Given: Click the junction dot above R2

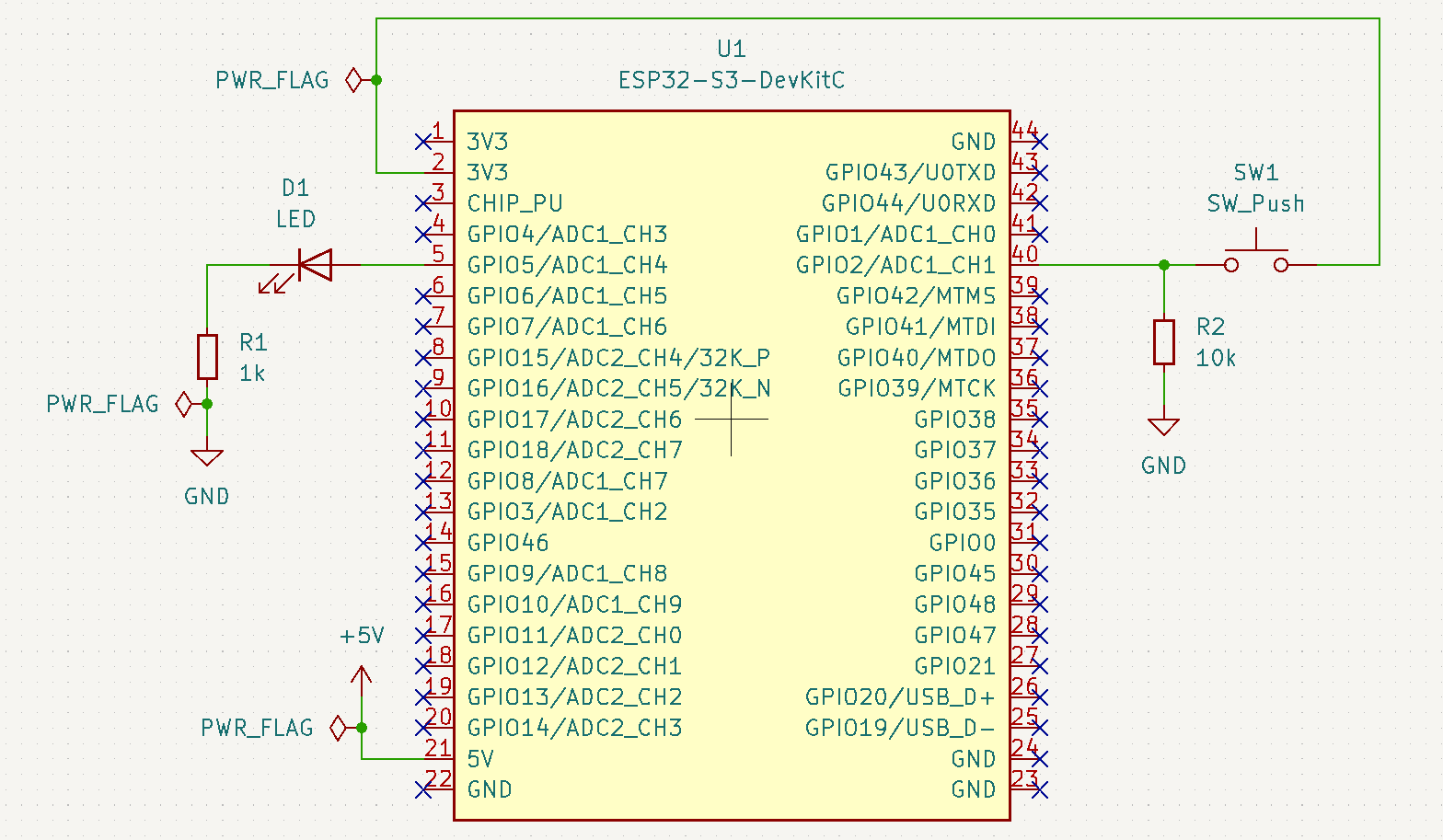Looking at the screenshot, I should [1164, 265].
